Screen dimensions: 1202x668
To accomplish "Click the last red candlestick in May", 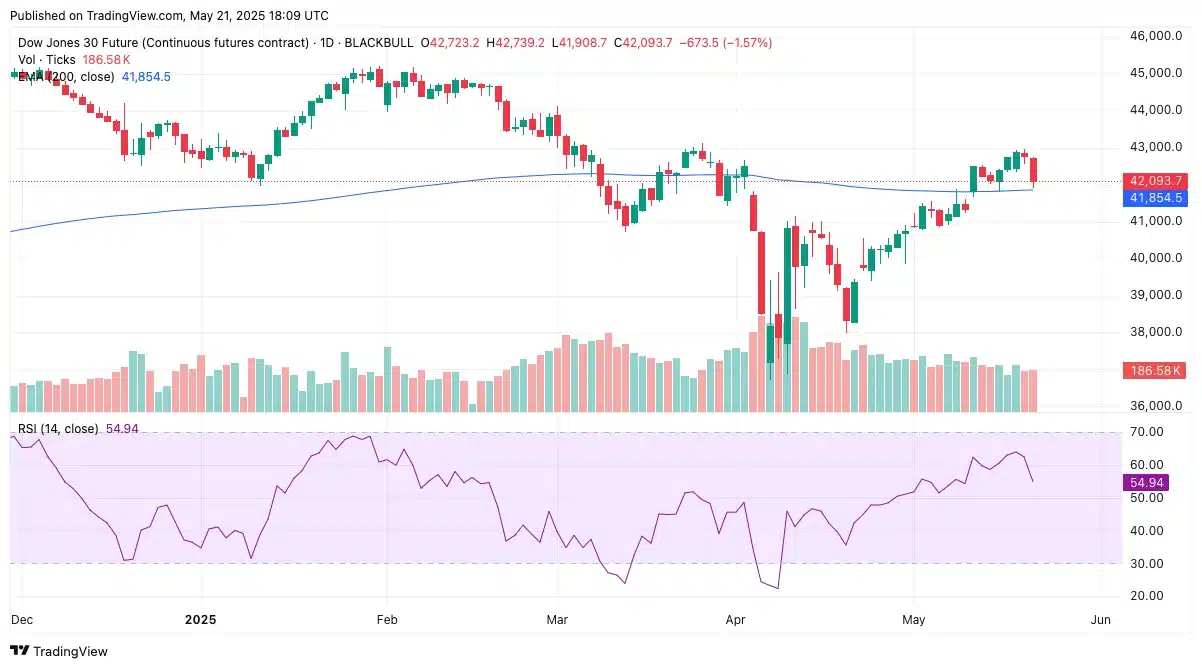I will pyautogui.click(x=1034, y=170).
